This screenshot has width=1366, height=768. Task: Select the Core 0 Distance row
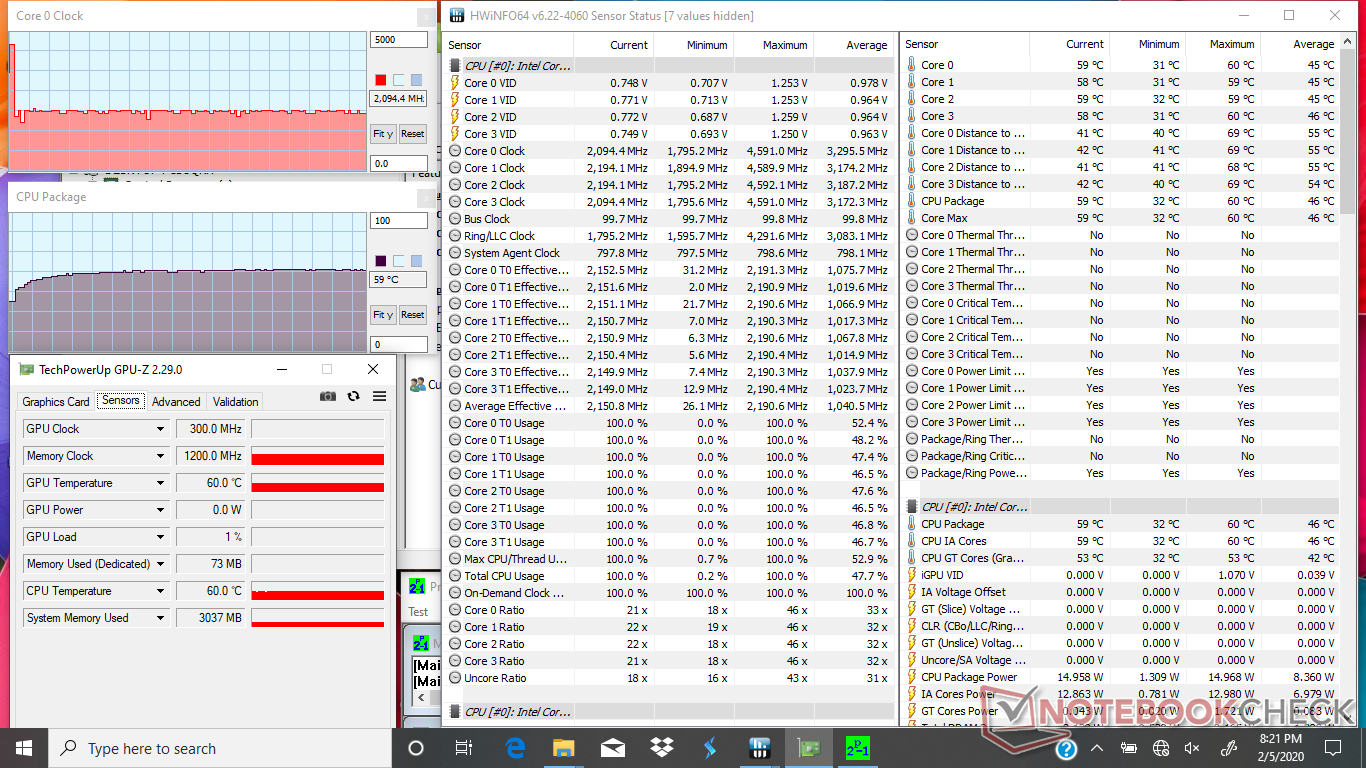(x=1120, y=133)
